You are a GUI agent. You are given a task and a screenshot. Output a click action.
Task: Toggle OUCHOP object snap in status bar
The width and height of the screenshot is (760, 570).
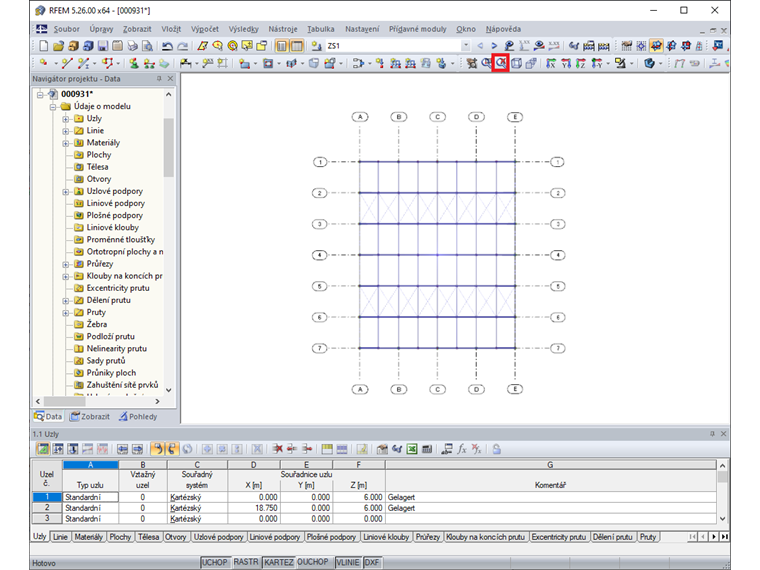[313, 562]
